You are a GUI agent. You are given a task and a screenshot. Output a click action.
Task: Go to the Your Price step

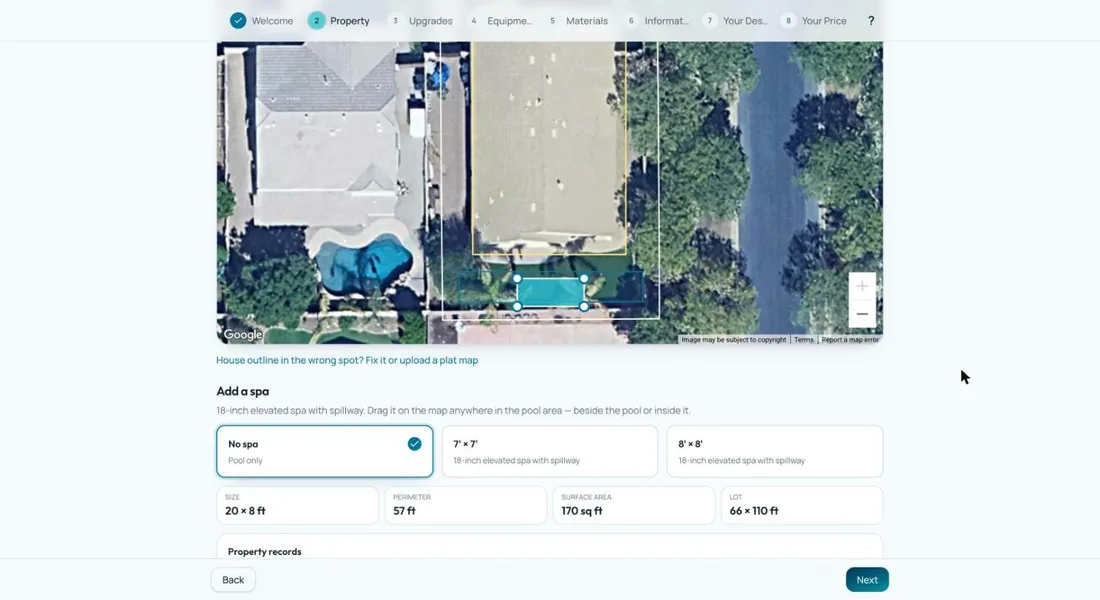[813, 21]
